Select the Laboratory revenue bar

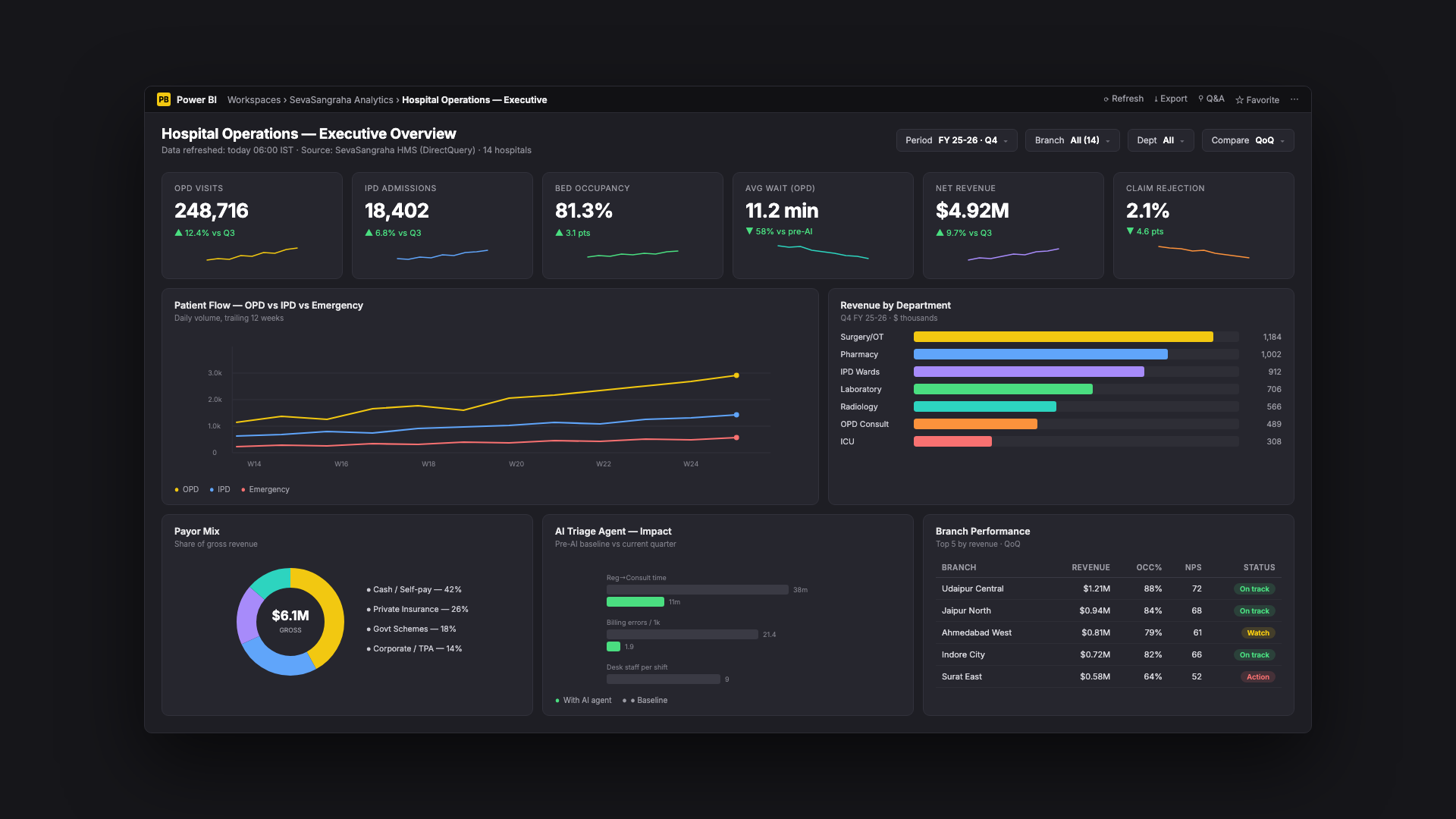point(1003,389)
